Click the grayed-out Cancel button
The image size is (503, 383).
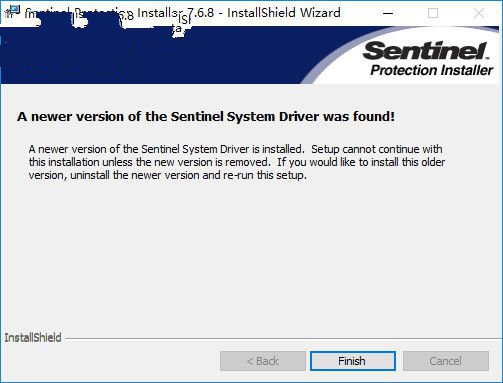tap(446, 361)
